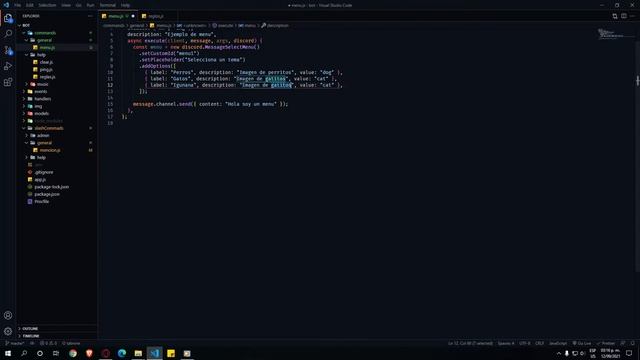Switch to the second editor tab, replies.js
Image resolution: width=640 pixels, height=360 pixels.
click(156, 16)
